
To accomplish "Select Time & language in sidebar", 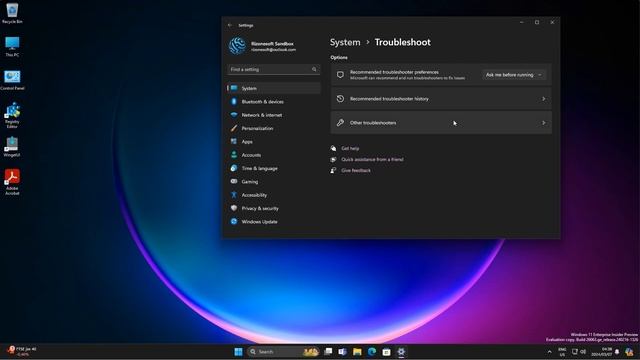I will [259, 169].
